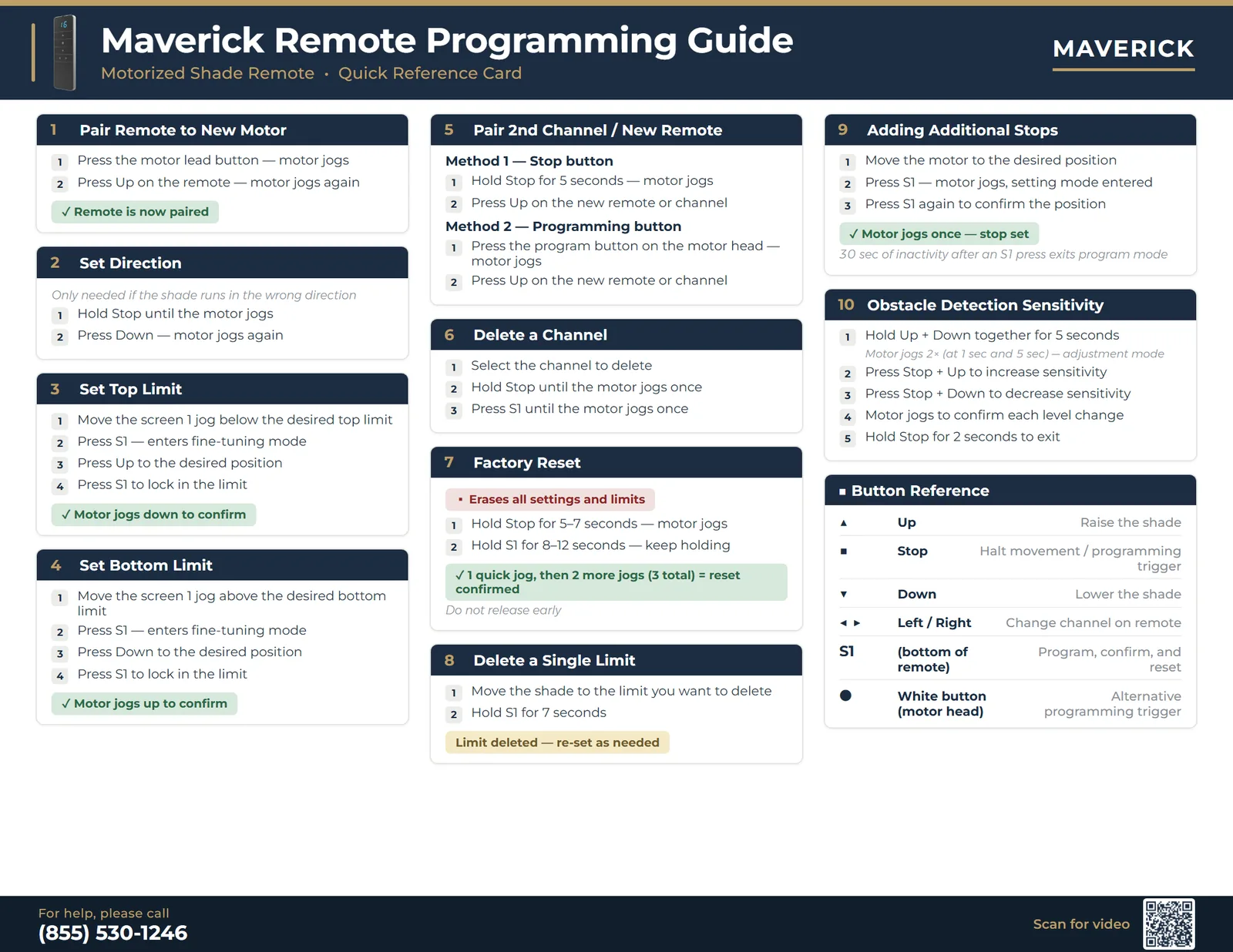1233x952 pixels.
Task: Open the 'Button Reference' panel header
Action: (1010, 491)
